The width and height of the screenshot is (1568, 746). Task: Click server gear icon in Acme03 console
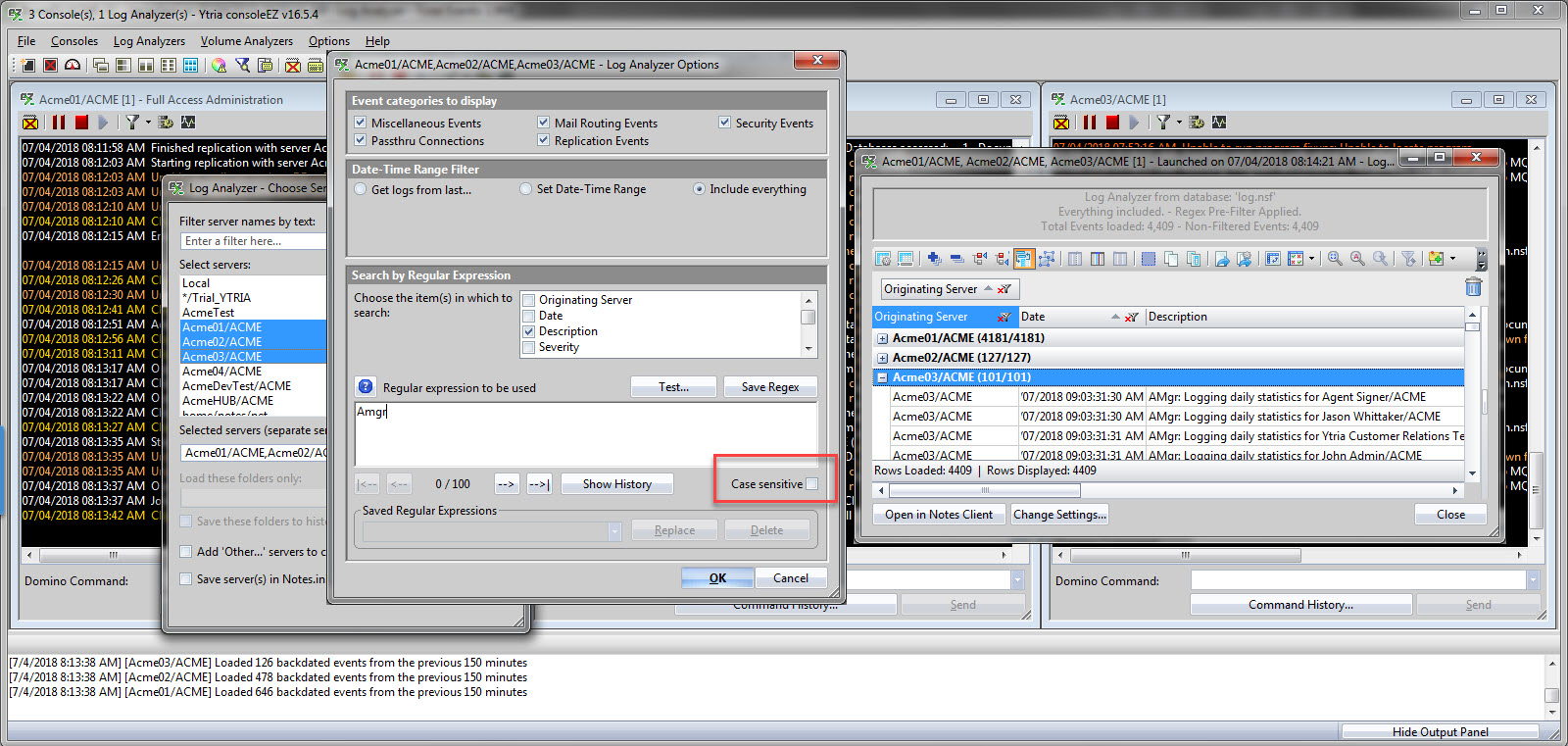tap(1197, 123)
